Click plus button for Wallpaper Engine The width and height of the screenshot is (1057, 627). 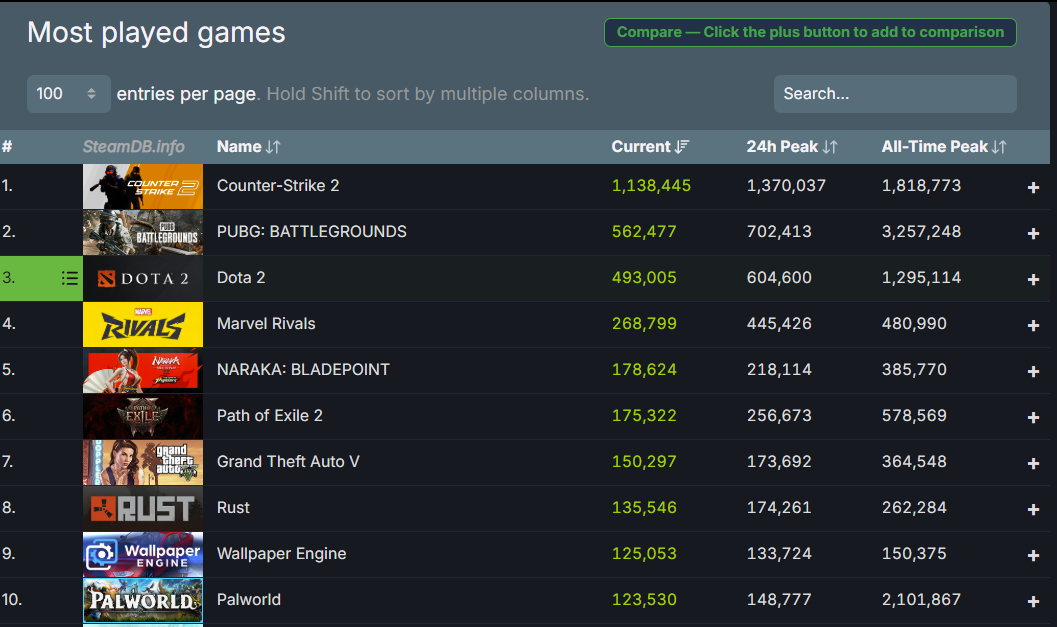click(1033, 556)
